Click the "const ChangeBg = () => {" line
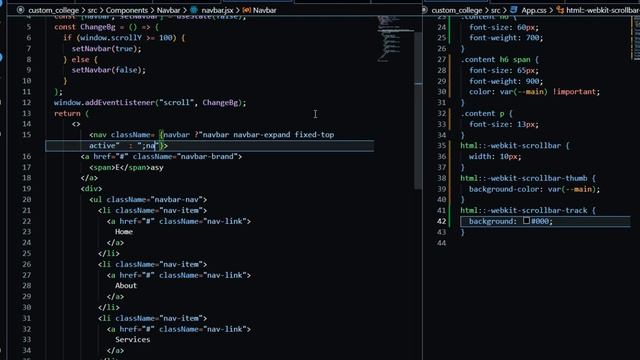Viewport: 640px width, 360px height. 107,27
